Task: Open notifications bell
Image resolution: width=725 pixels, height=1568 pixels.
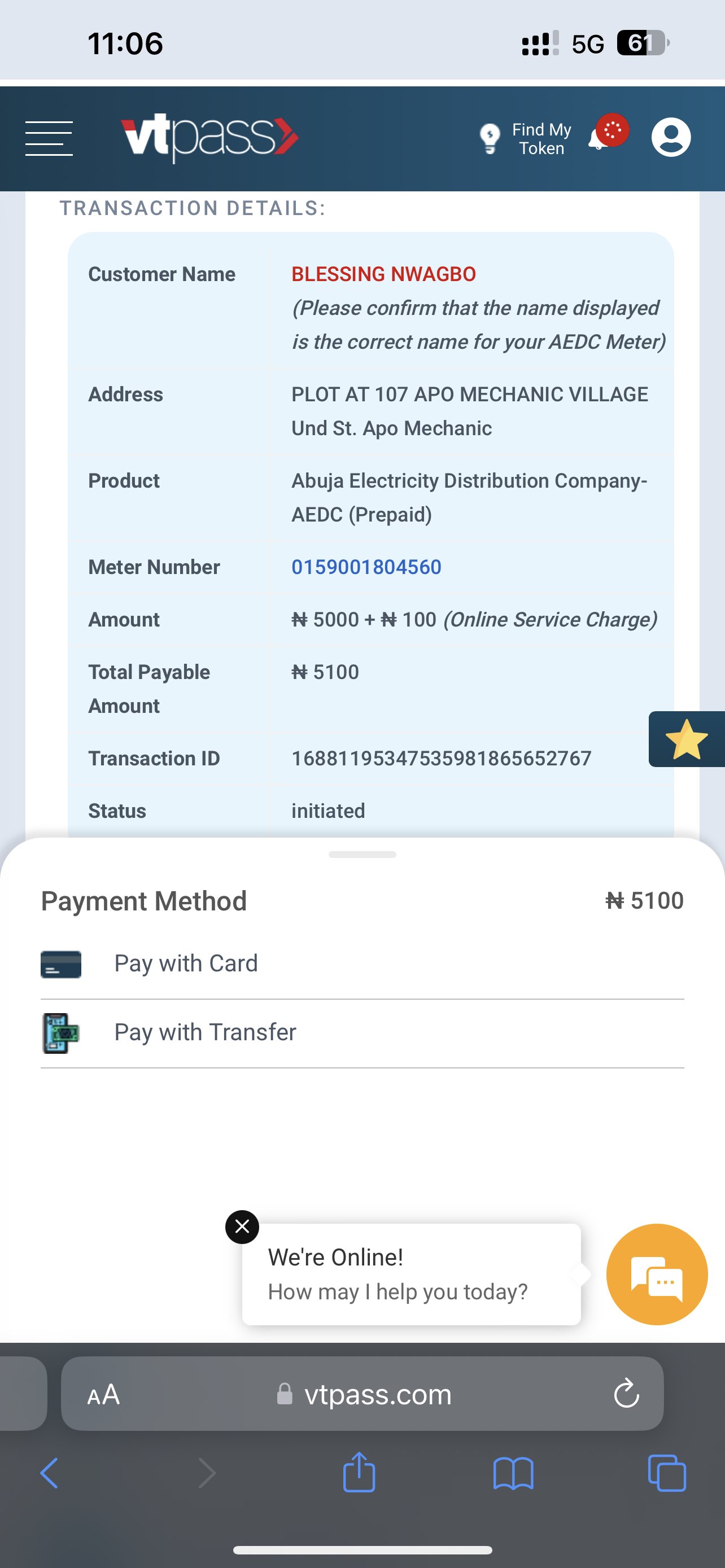Action: point(599,139)
